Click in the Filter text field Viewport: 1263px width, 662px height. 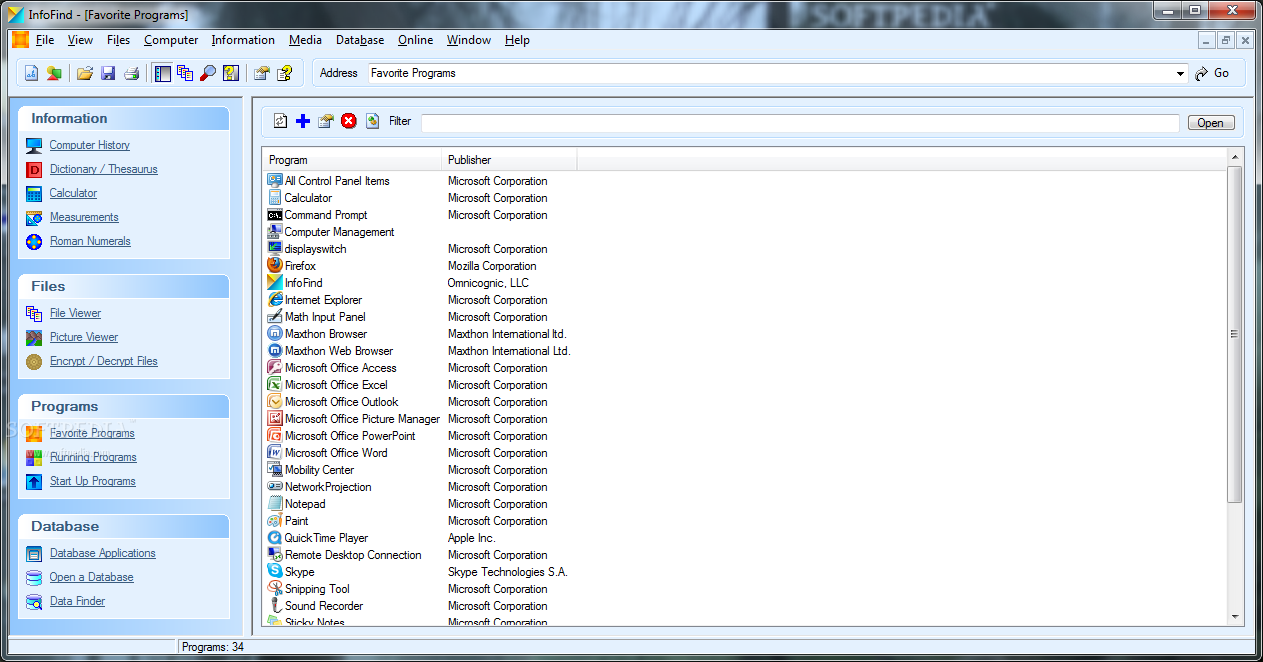pyautogui.click(x=800, y=123)
